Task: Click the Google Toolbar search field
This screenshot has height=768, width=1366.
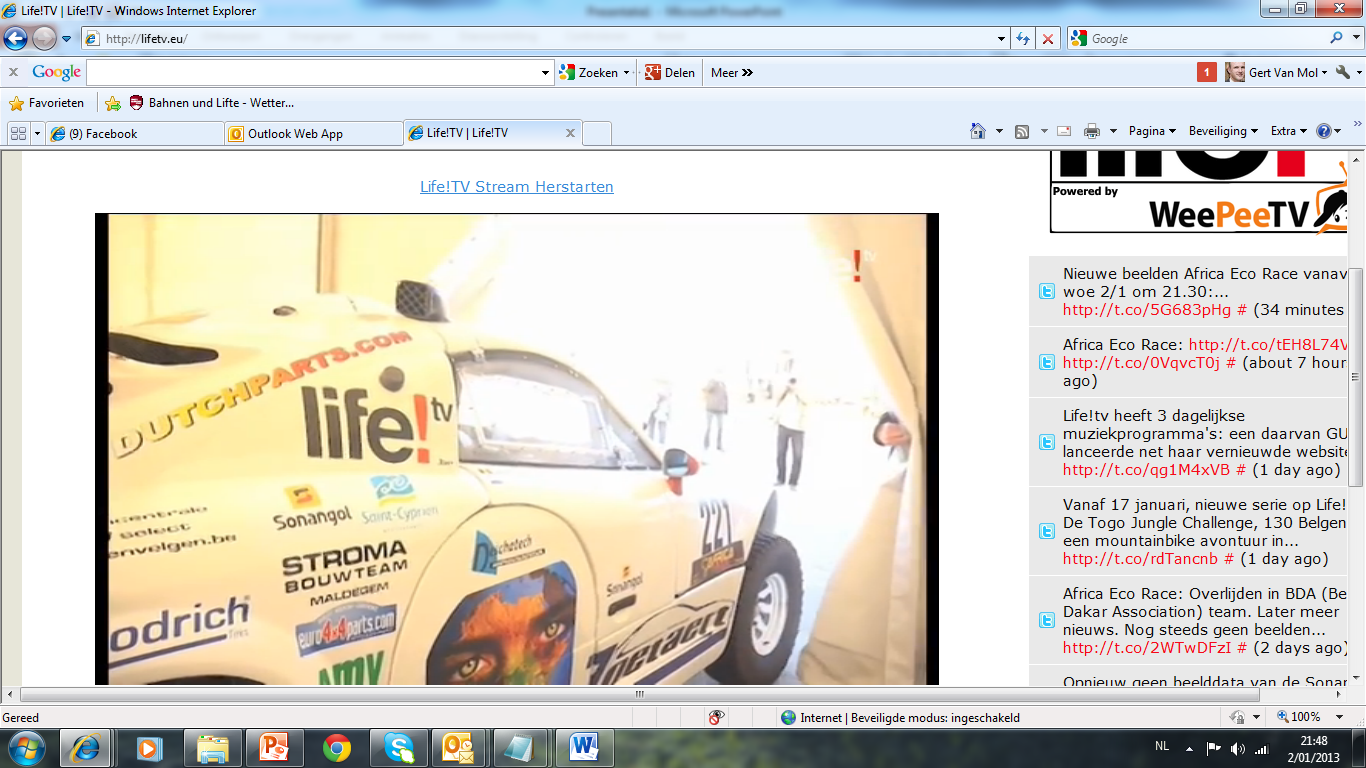Action: tap(313, 72)
